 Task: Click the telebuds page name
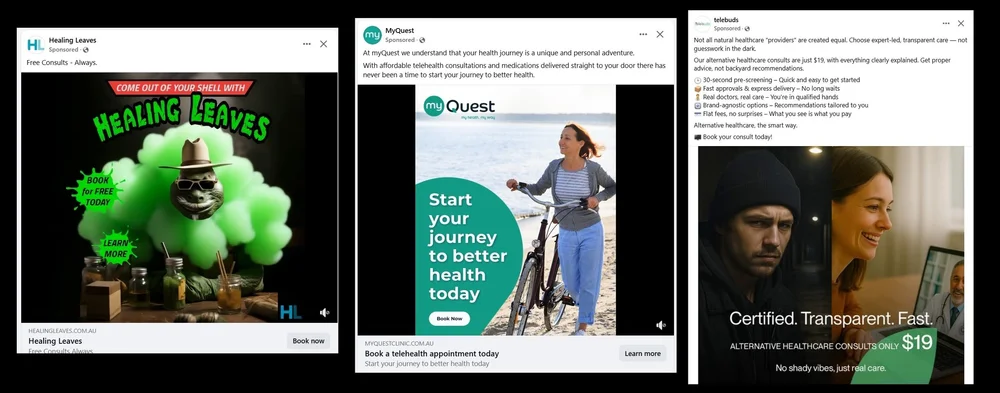click(726, 20)
